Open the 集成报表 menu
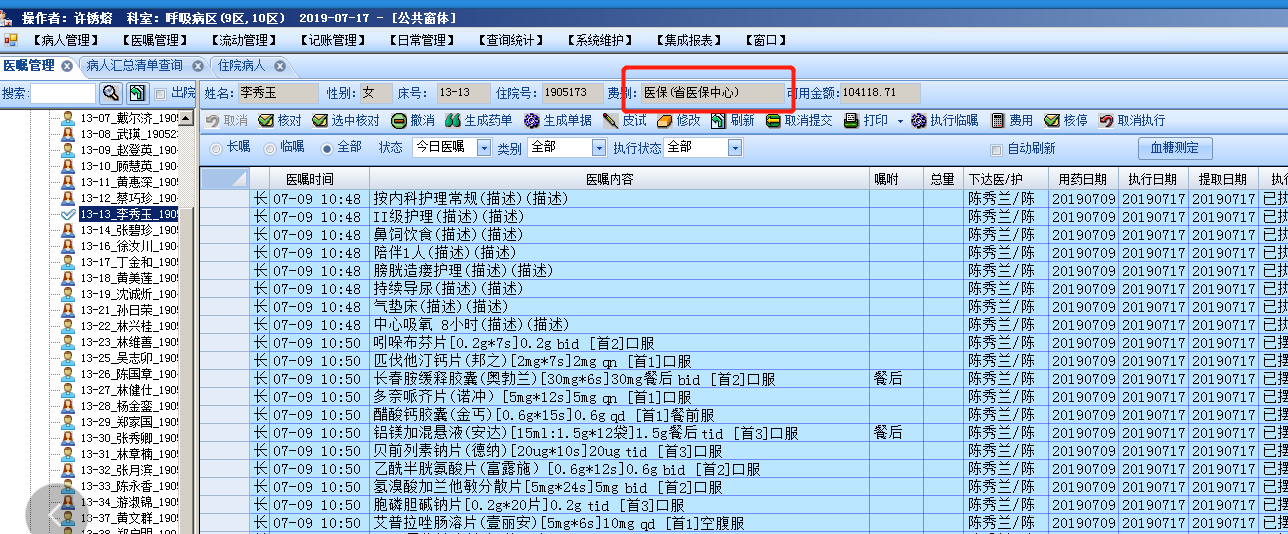This screenshot has width=1288, height=534. coord(688,40)
